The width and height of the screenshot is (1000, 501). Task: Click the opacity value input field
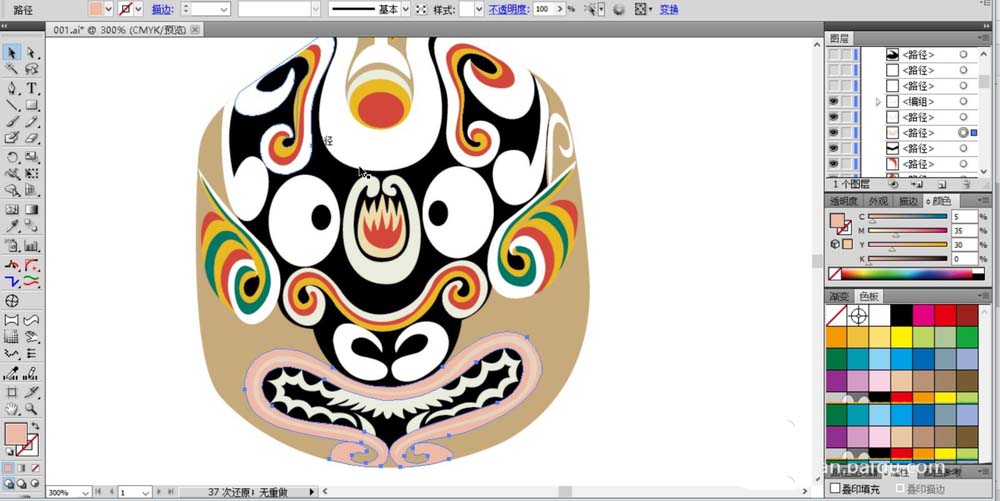pos(545,9)
